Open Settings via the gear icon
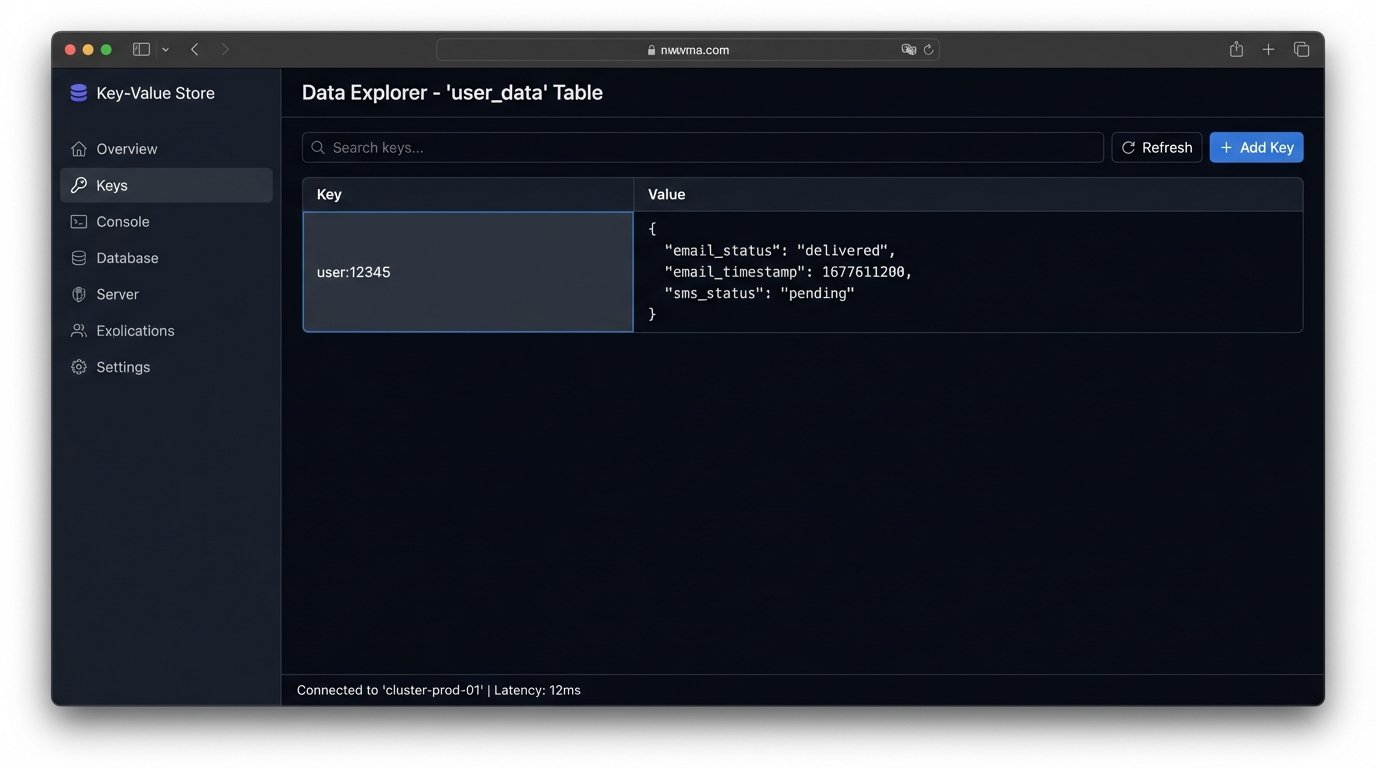1376x768 pixels. click(78, 366)
